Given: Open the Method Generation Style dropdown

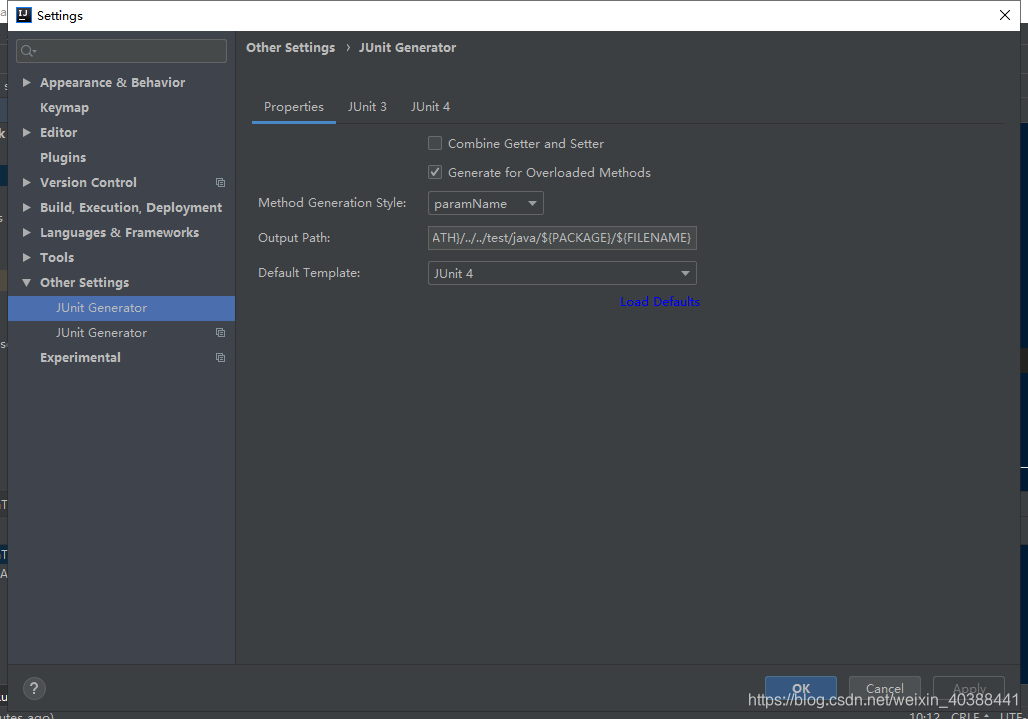Looking at the screenshot, I should click(485, 203).
